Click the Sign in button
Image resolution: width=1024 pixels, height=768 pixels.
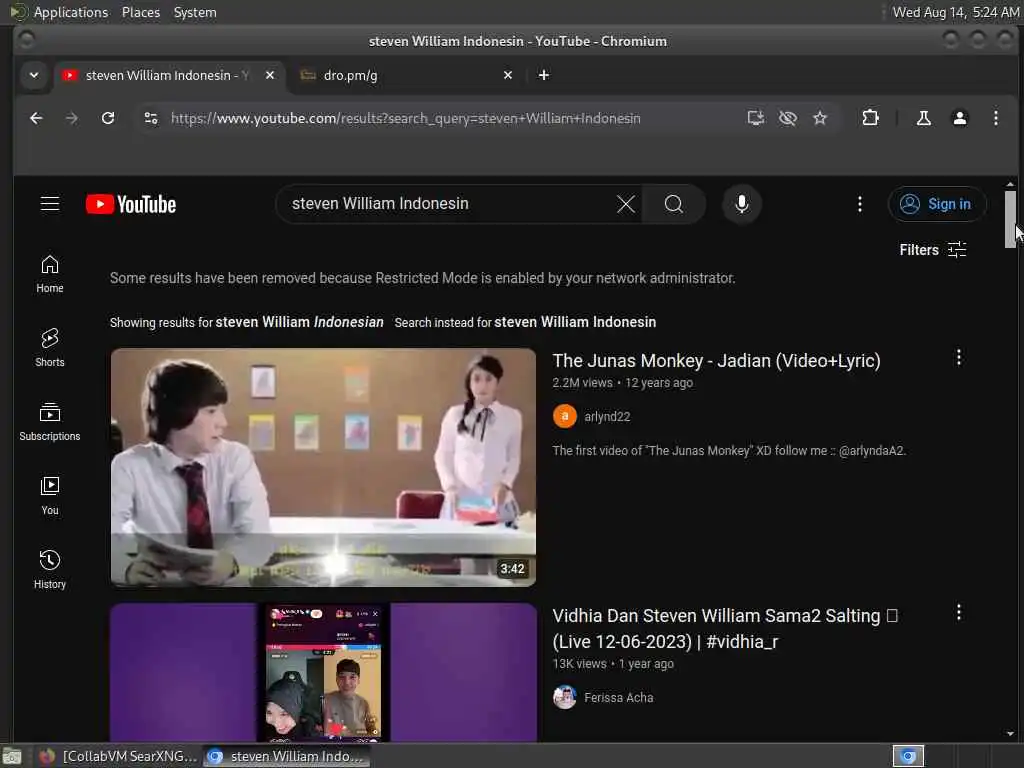click(935, 204)
